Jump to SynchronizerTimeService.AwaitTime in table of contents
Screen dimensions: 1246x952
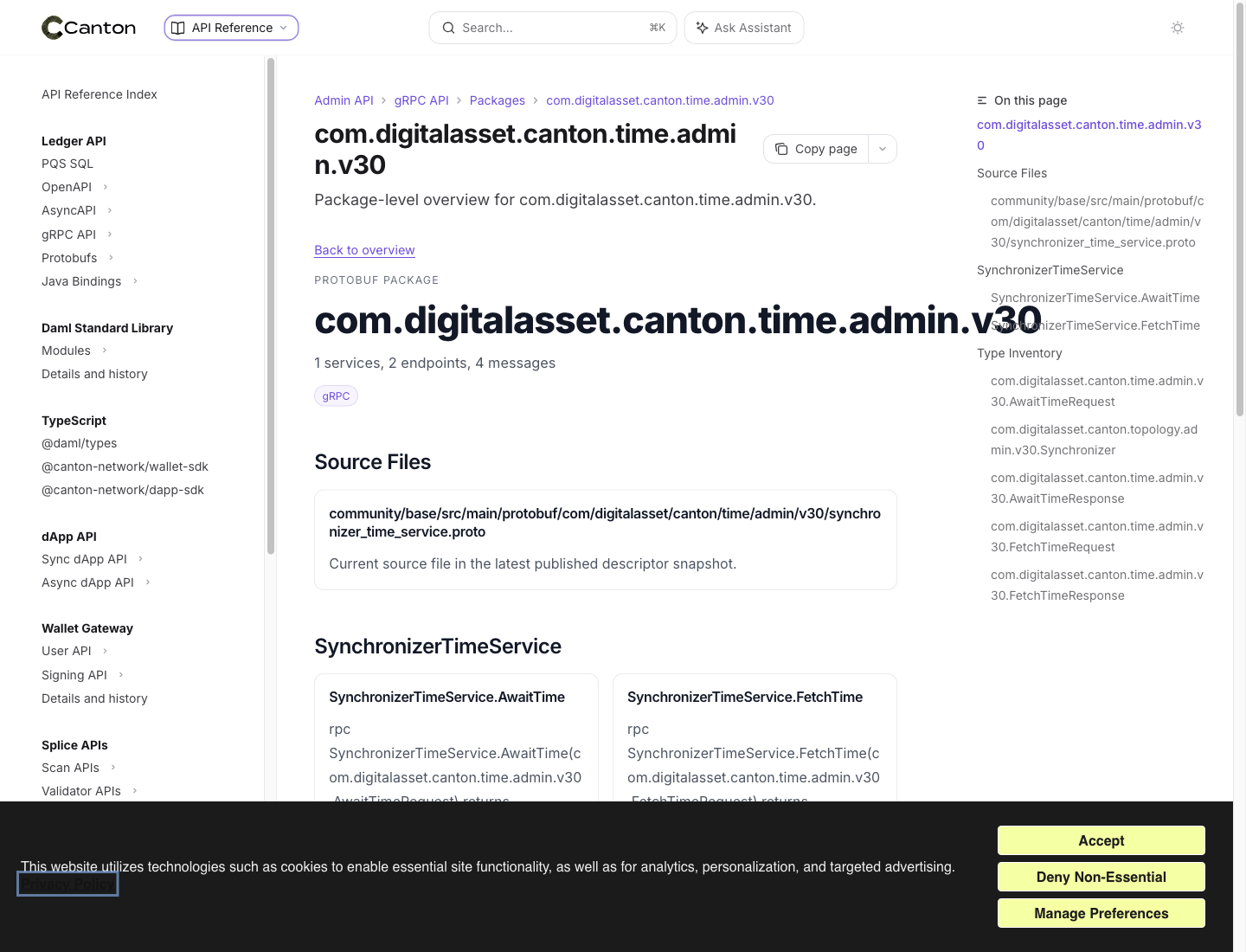point(1095,298)
